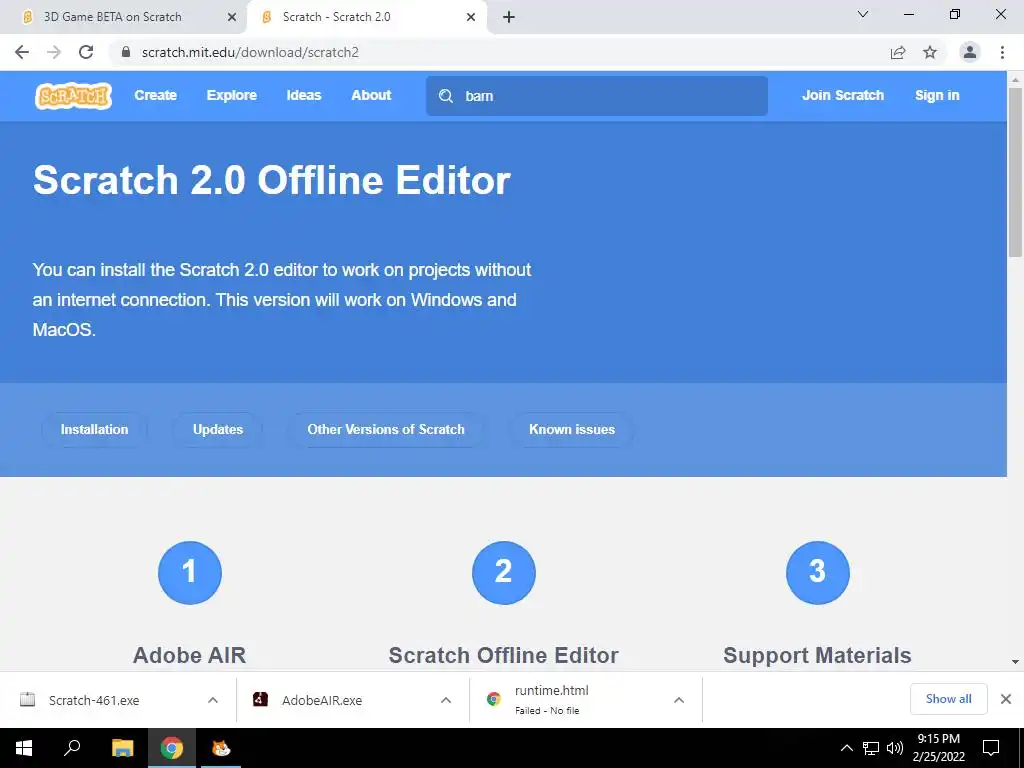Close the downloads bar with the X
The width and height of the screenshot is (1024, 768).
pyautogui.click(x=1006, y=699)
